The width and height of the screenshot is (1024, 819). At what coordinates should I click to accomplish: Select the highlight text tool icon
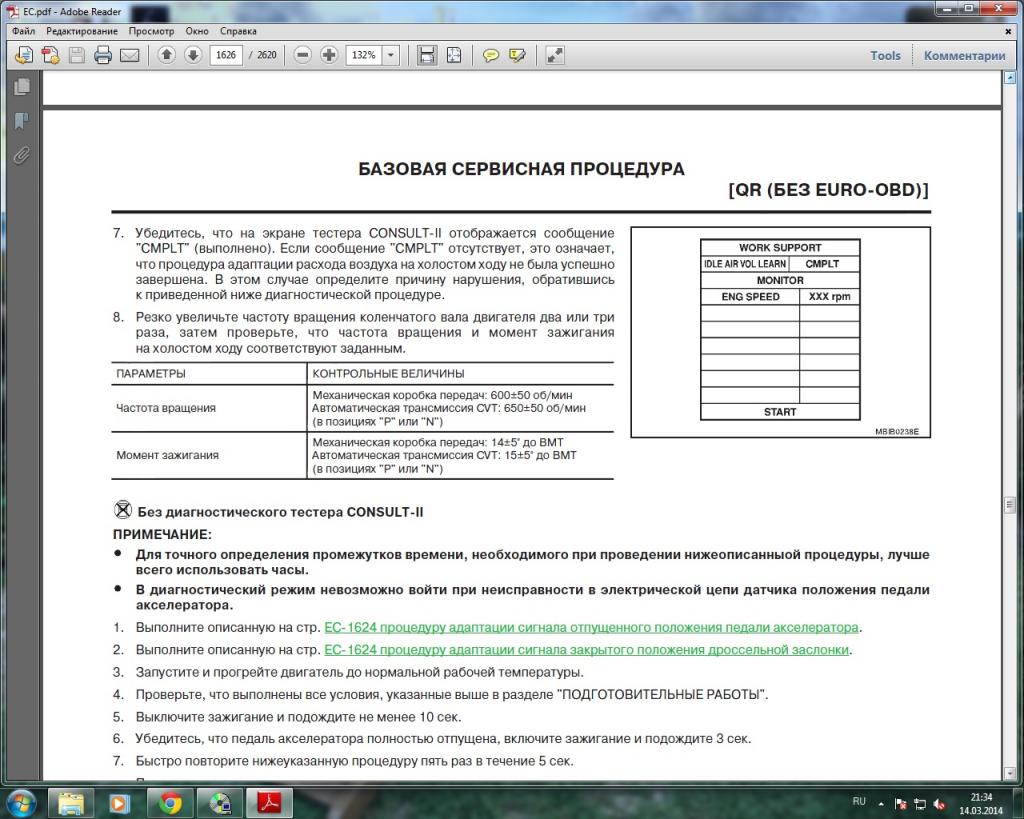(517, 56)
